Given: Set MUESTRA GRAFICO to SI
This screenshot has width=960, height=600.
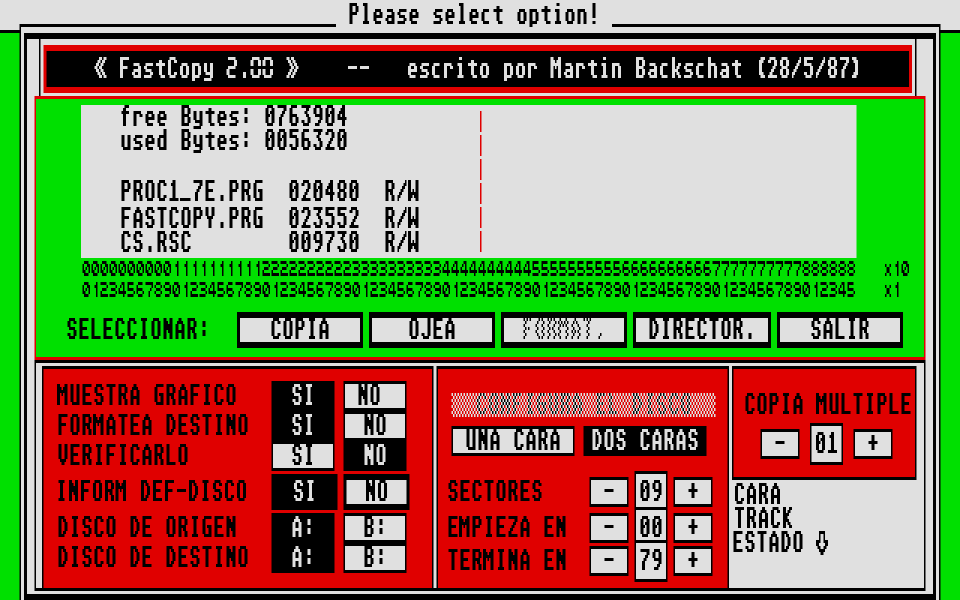Looking at the screenshot, I should [303, 396].
